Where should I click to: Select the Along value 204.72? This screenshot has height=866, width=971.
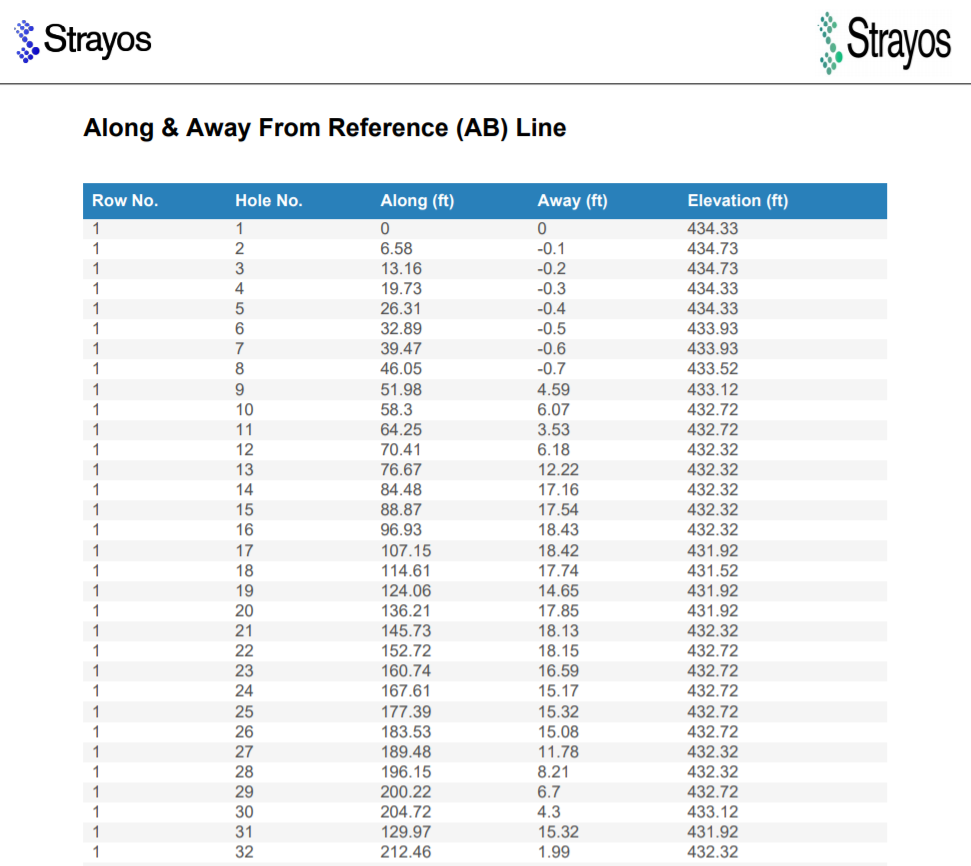point(406,812)
